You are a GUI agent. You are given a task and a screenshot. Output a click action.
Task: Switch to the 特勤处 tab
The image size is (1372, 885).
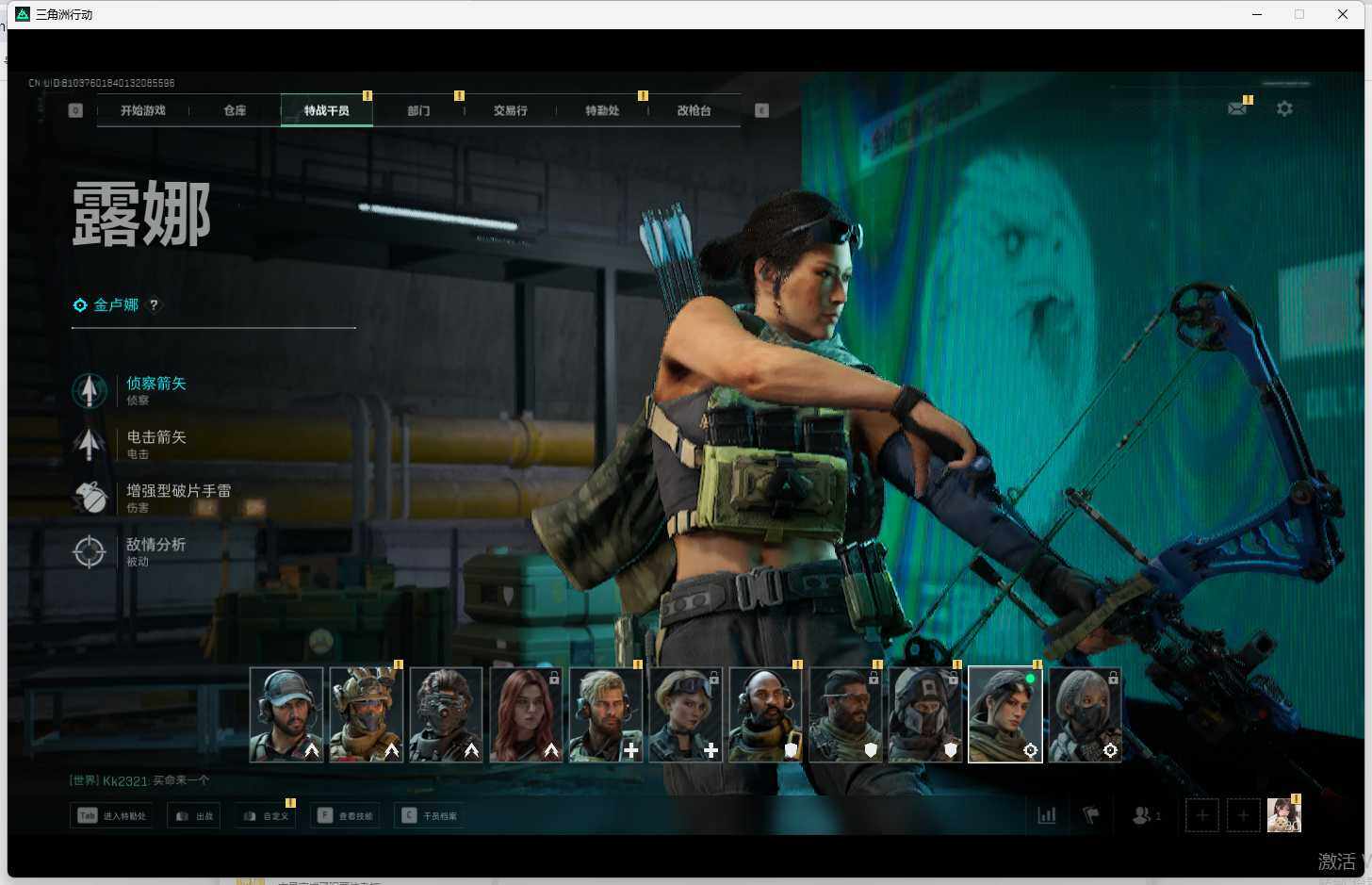pos(602,110)
